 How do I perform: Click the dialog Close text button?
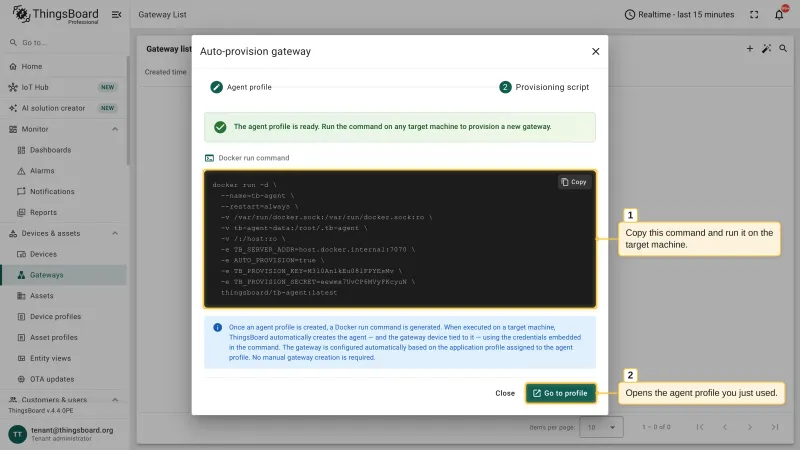(505, 393)
